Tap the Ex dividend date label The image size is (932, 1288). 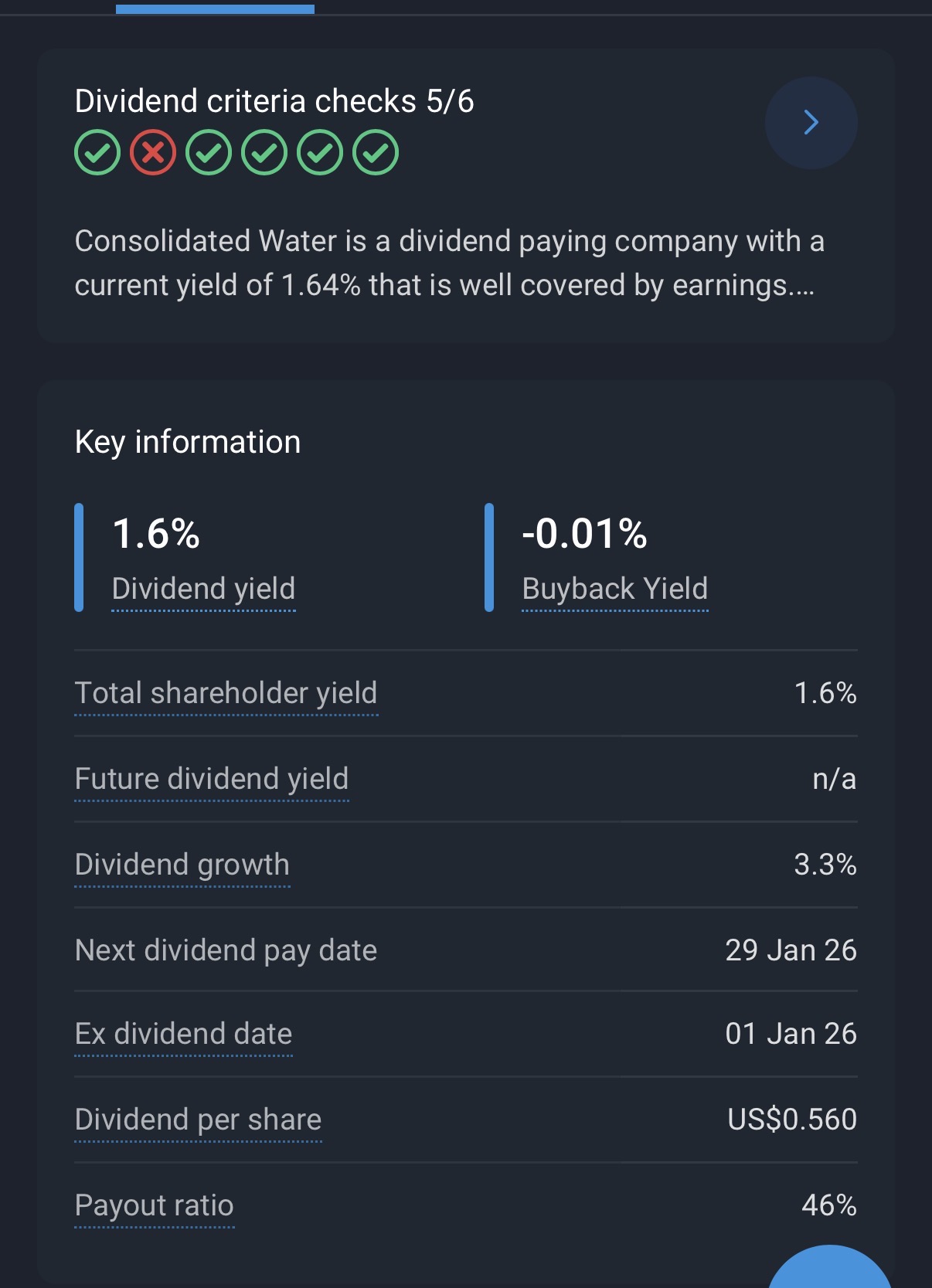183,1034
